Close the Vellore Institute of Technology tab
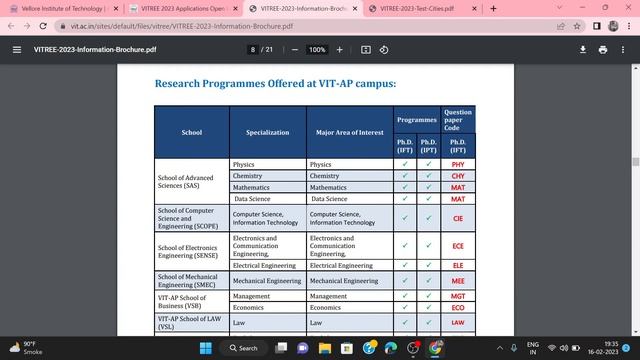Image resolution: width=640 pixels, height=360 pixels. [x=116, y=9]
